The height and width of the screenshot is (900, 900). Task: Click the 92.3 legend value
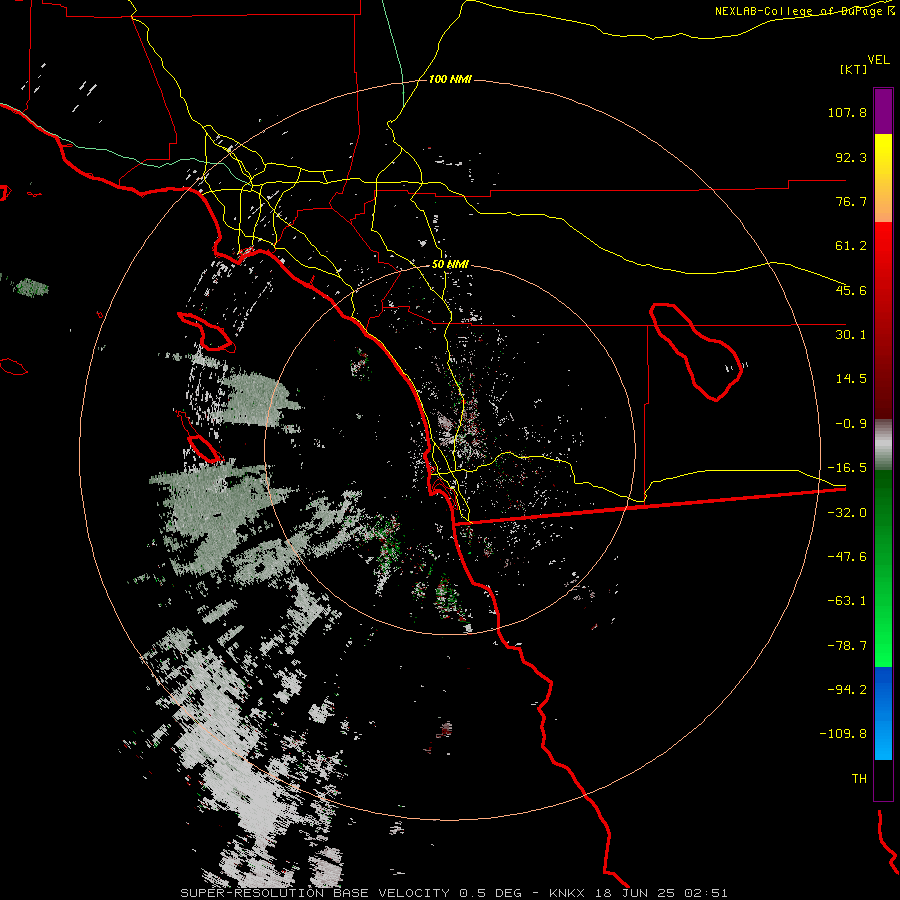pos(851,157)
